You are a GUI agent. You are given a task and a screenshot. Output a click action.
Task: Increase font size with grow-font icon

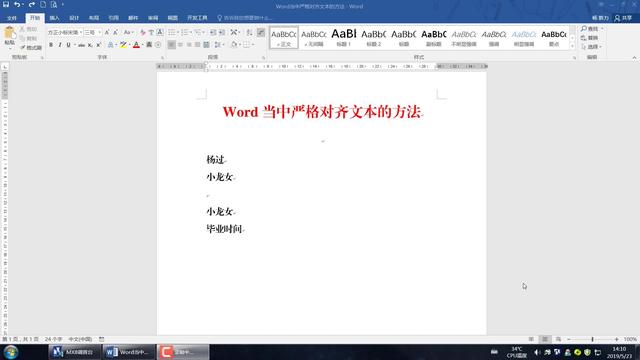(107, 32)
